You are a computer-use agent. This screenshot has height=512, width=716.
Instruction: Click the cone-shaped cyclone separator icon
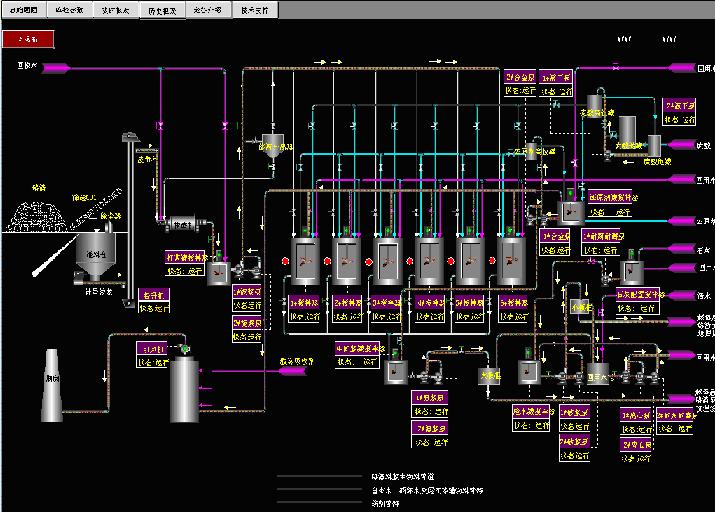pyautogui.click(x=271, y=146)
